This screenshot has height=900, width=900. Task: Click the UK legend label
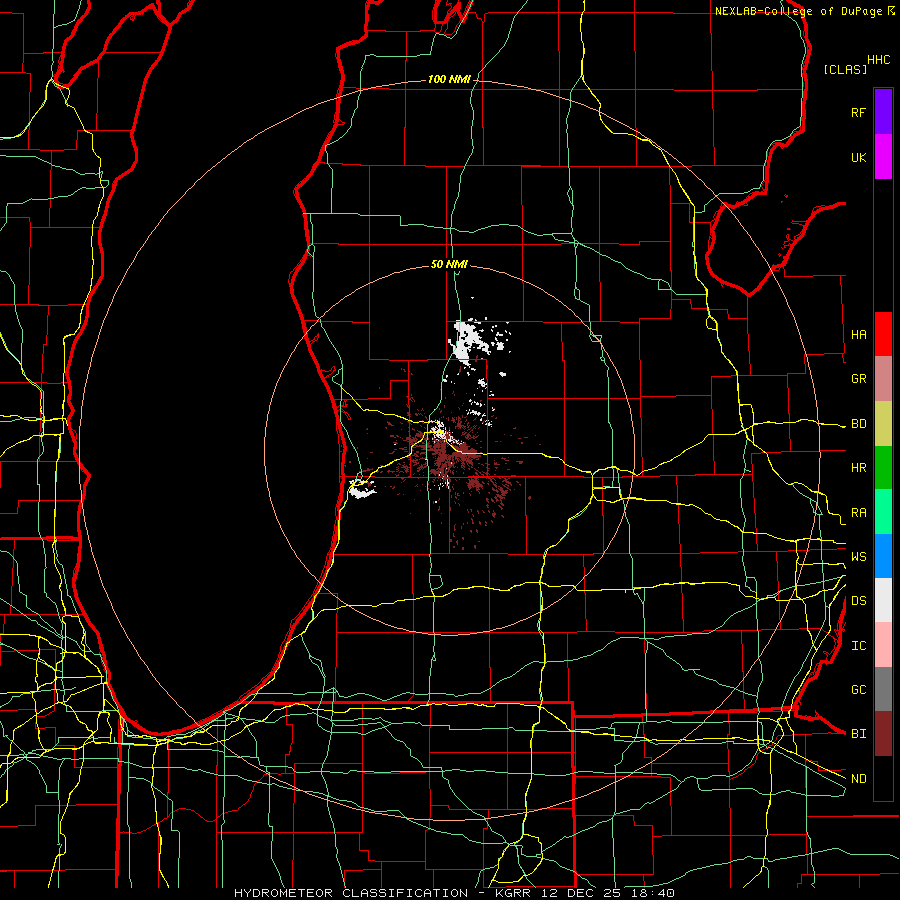click(858, 157)
